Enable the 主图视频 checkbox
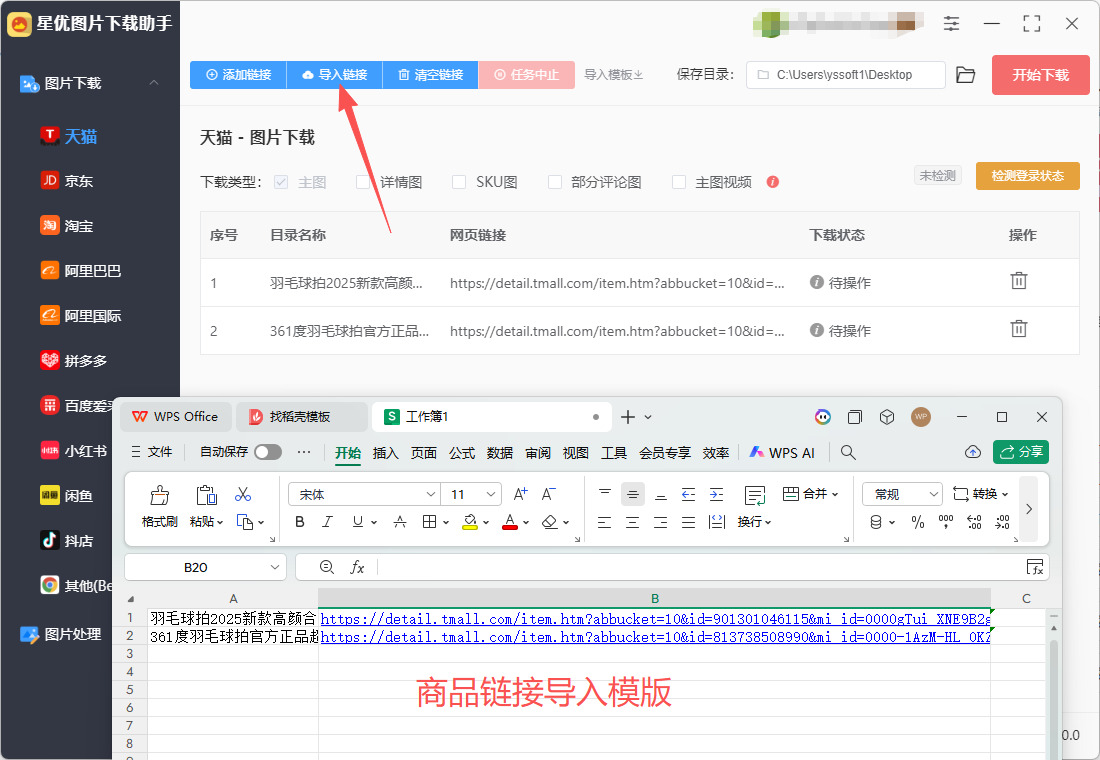Screen dimensions: 1100x760 [678, 182]
